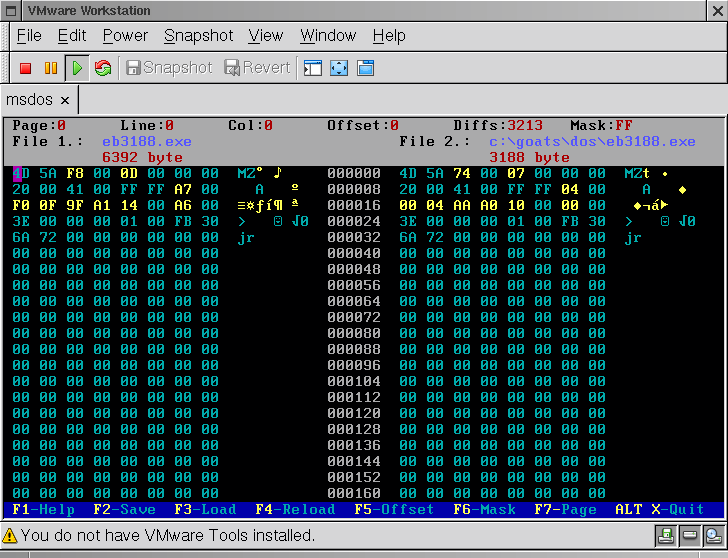This screenshot has height=558, width=728.
Task: Open the Edit menu
Action: point(72,35)
